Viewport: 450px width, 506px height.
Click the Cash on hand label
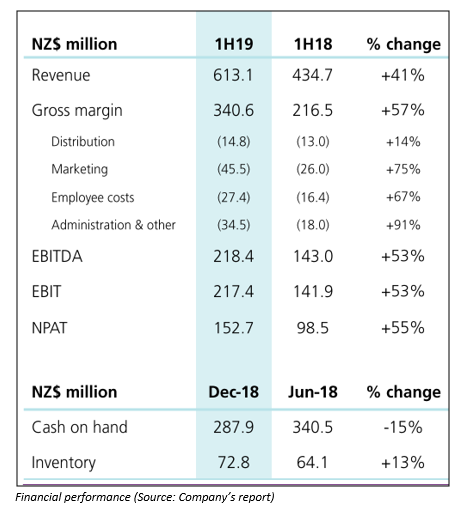[x=80, y=427]
